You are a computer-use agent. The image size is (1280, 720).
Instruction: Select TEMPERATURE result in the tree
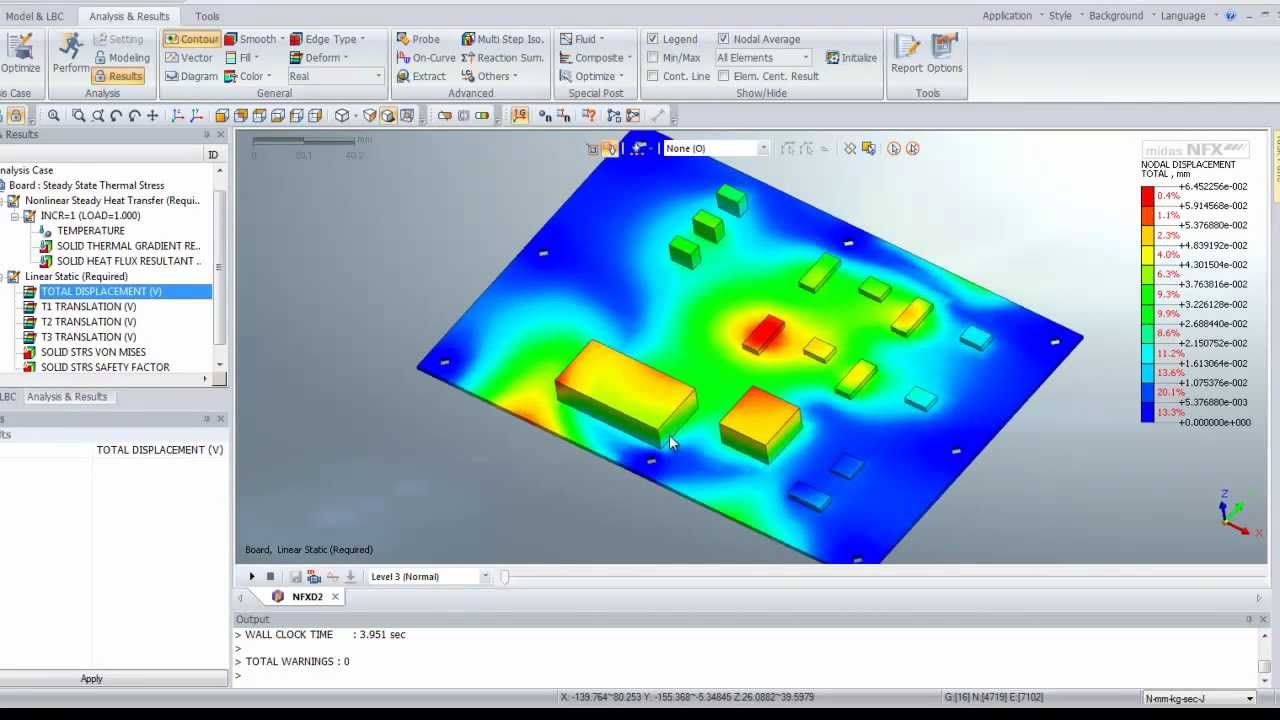point(90,231)
